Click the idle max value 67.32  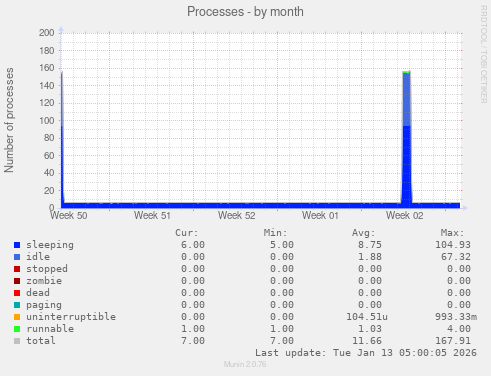456,257
